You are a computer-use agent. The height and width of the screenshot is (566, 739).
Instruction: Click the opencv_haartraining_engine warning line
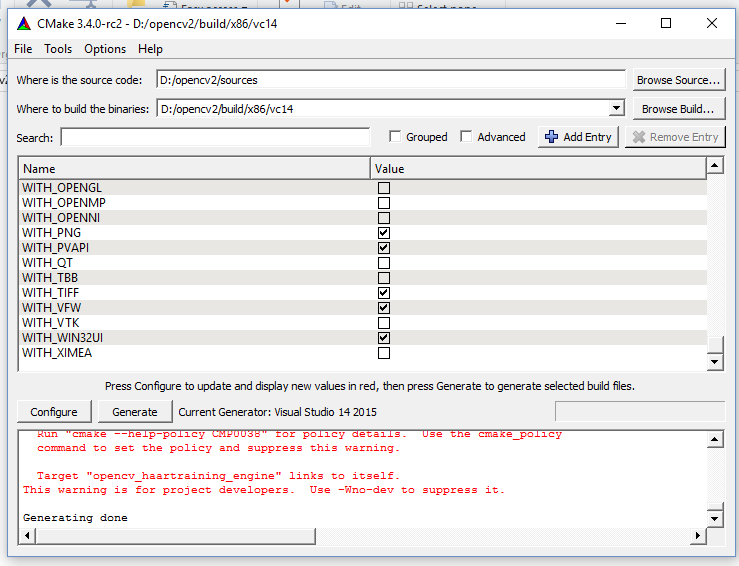coord(218,476)
